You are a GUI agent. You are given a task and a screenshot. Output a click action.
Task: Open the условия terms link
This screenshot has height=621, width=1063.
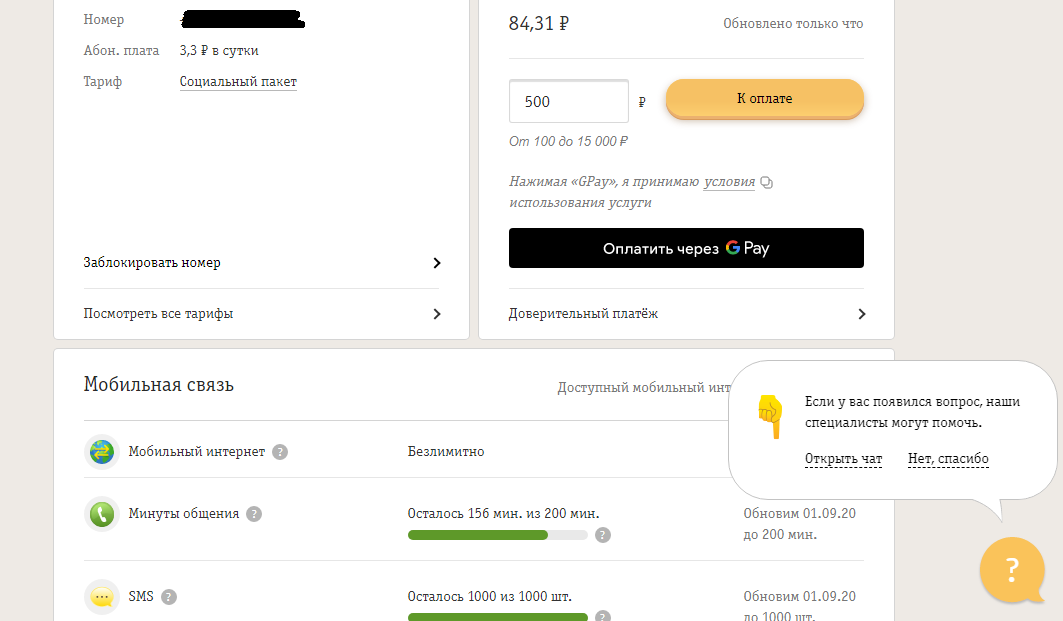click(x=729, y=182)
